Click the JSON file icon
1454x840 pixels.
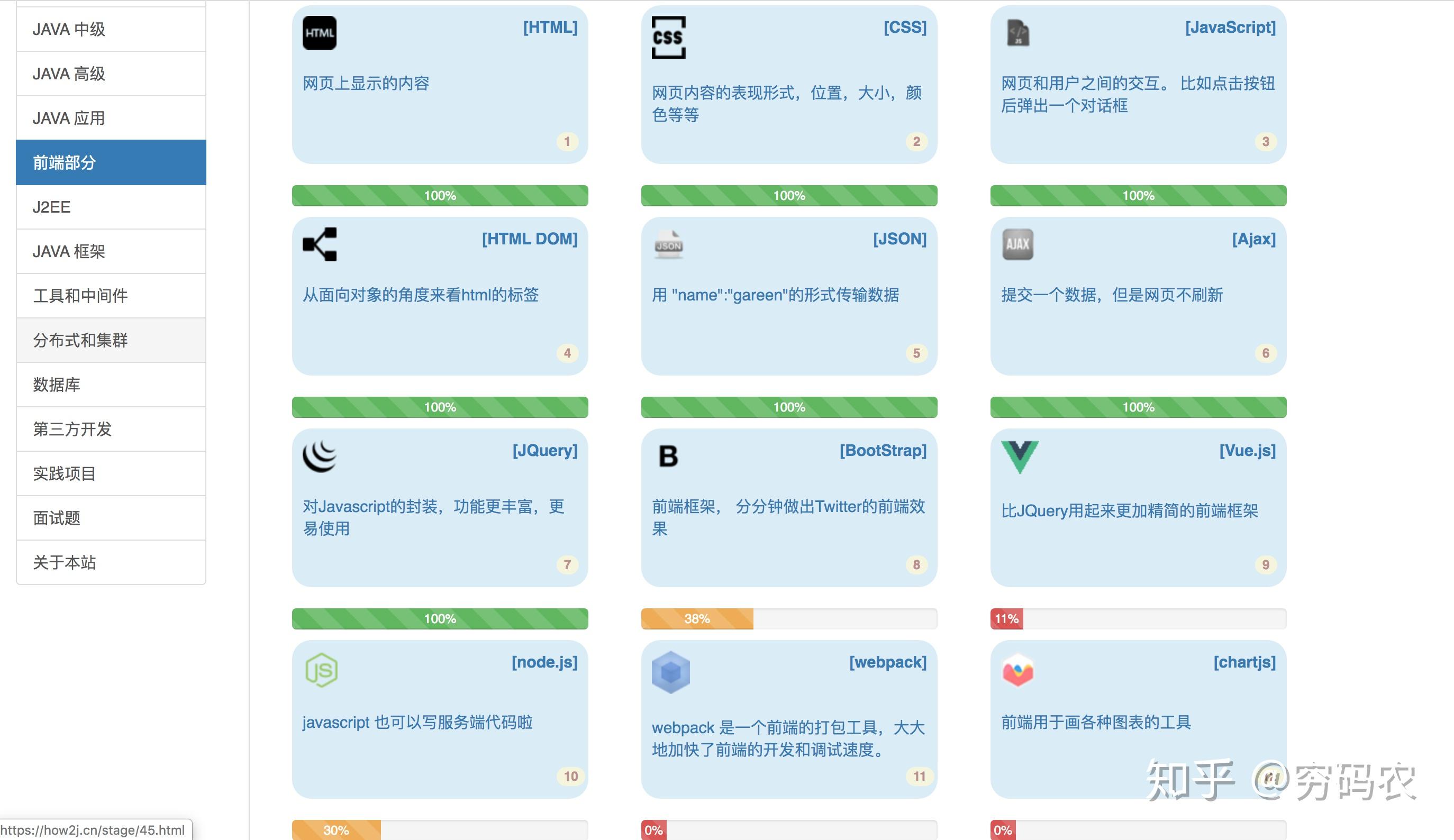coord(669,244)
